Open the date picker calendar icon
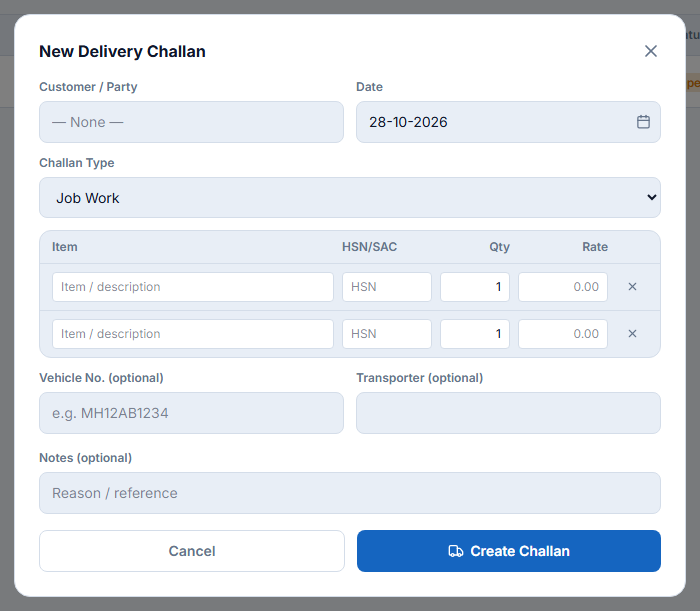 click(643, 122)
